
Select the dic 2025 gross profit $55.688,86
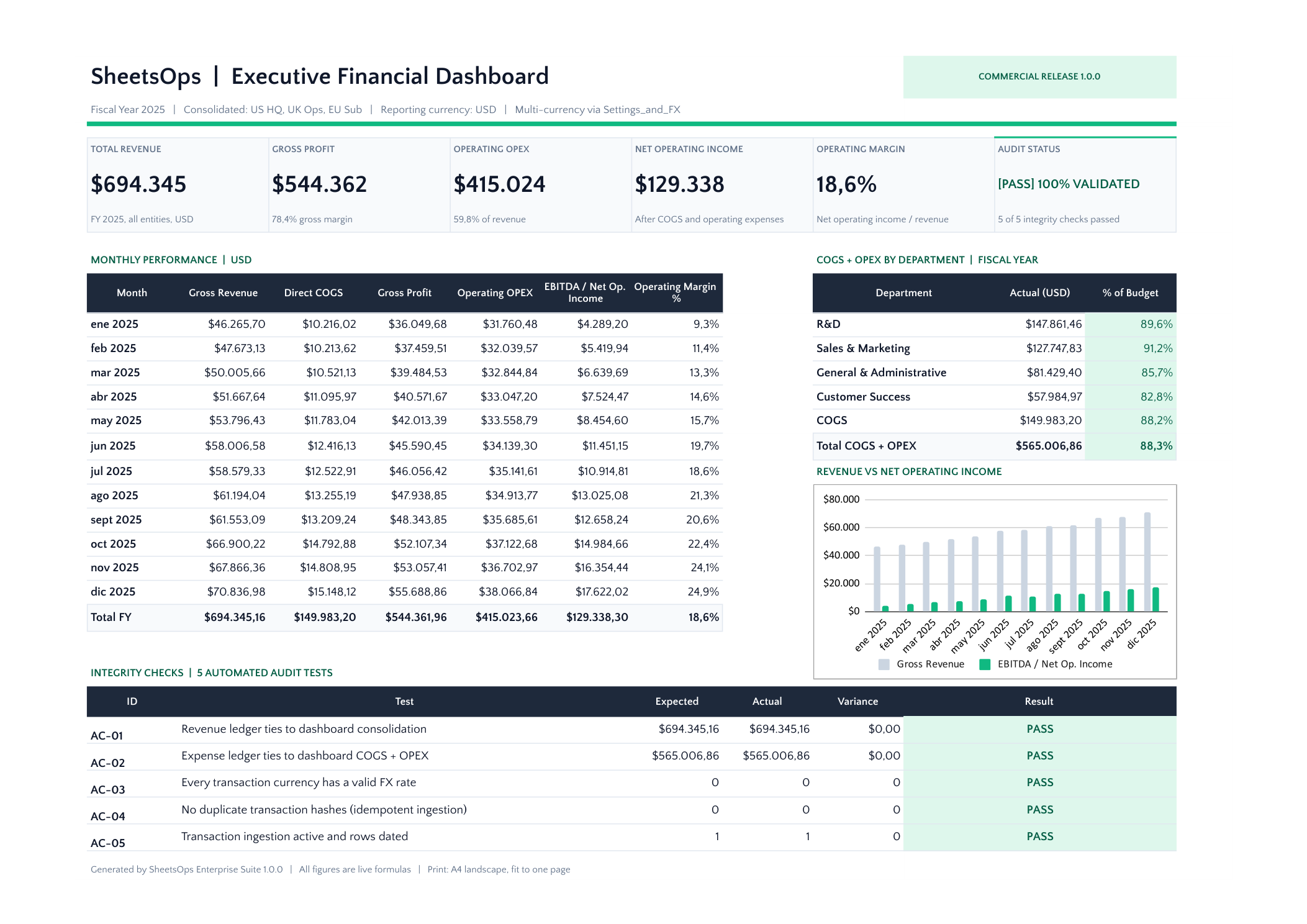(x=417, y=592)
